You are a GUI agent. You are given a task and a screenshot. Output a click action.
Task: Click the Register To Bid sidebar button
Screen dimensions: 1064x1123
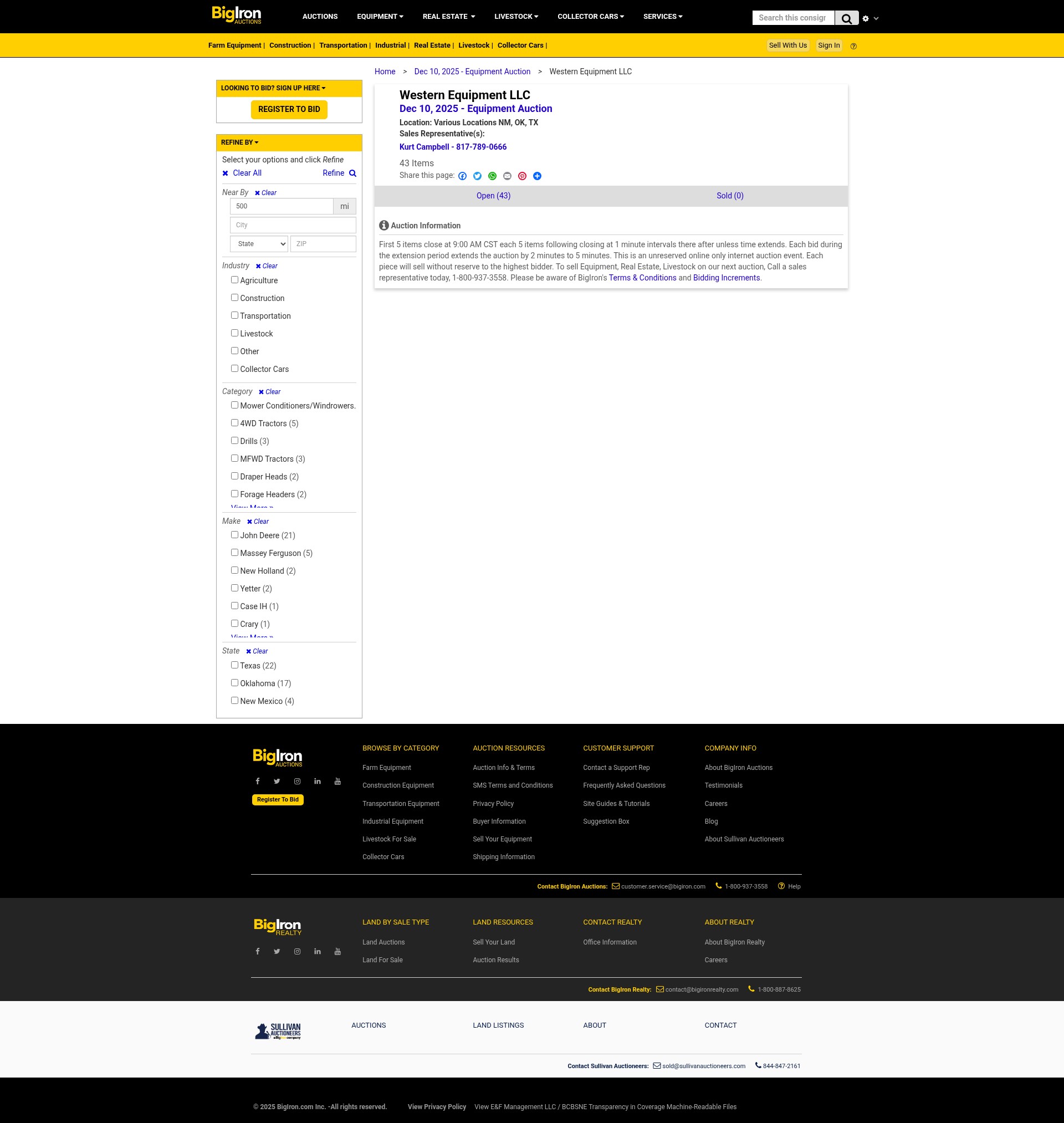pyautogui.click(x=289, y=109)
